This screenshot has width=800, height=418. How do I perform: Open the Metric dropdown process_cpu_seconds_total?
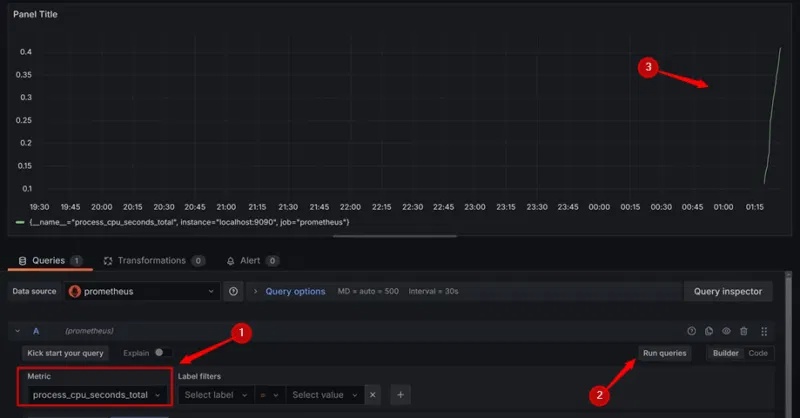pos(95,395)
